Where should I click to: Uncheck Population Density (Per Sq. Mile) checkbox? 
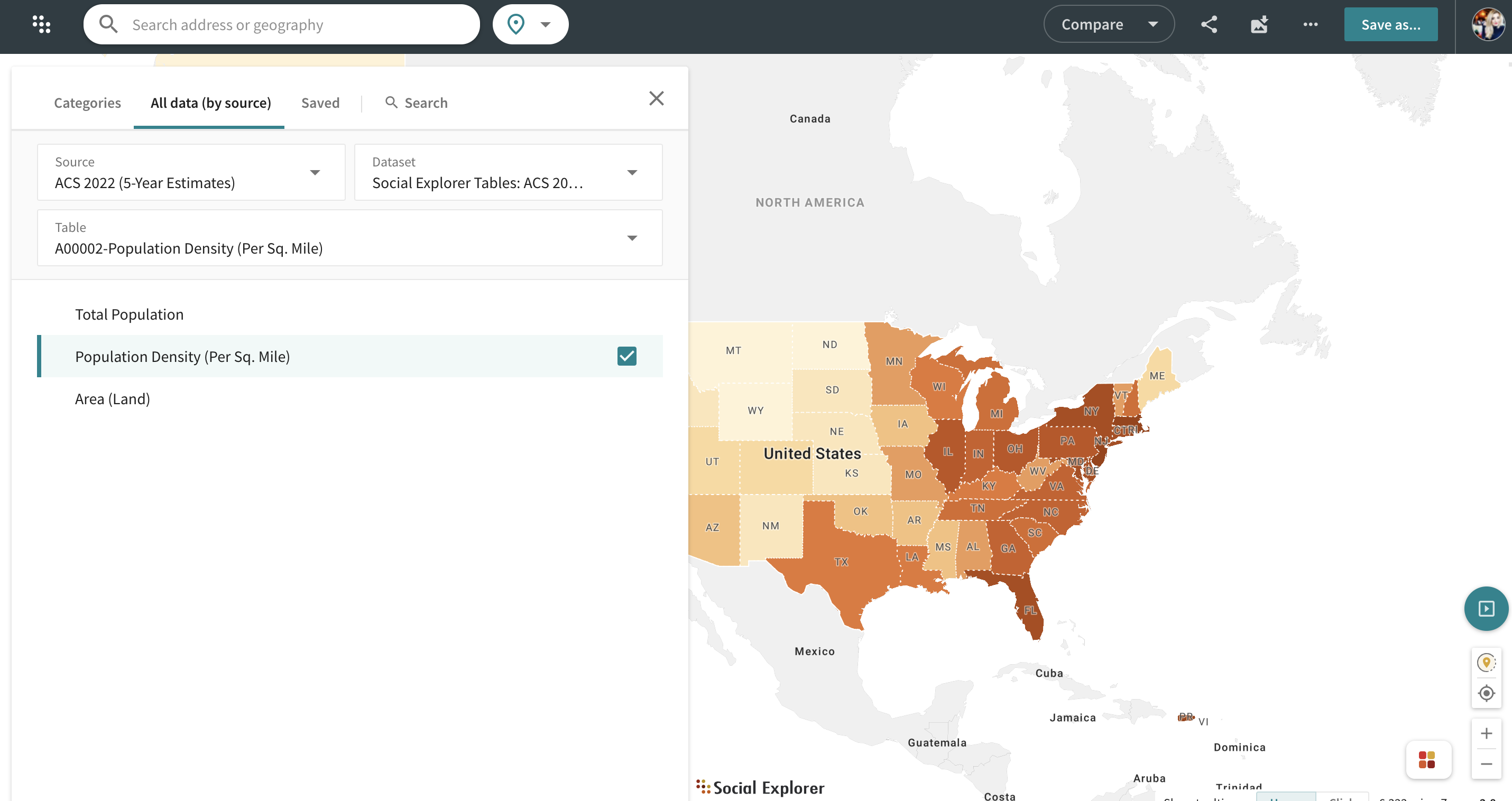click(626, 356)
